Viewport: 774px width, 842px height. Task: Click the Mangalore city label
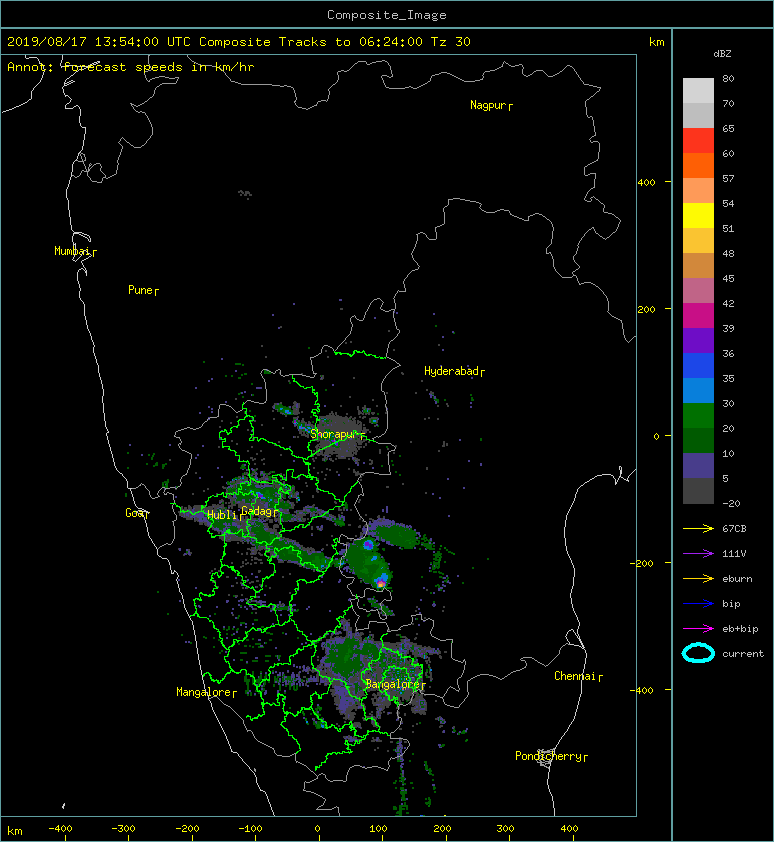tap(206, 692)
